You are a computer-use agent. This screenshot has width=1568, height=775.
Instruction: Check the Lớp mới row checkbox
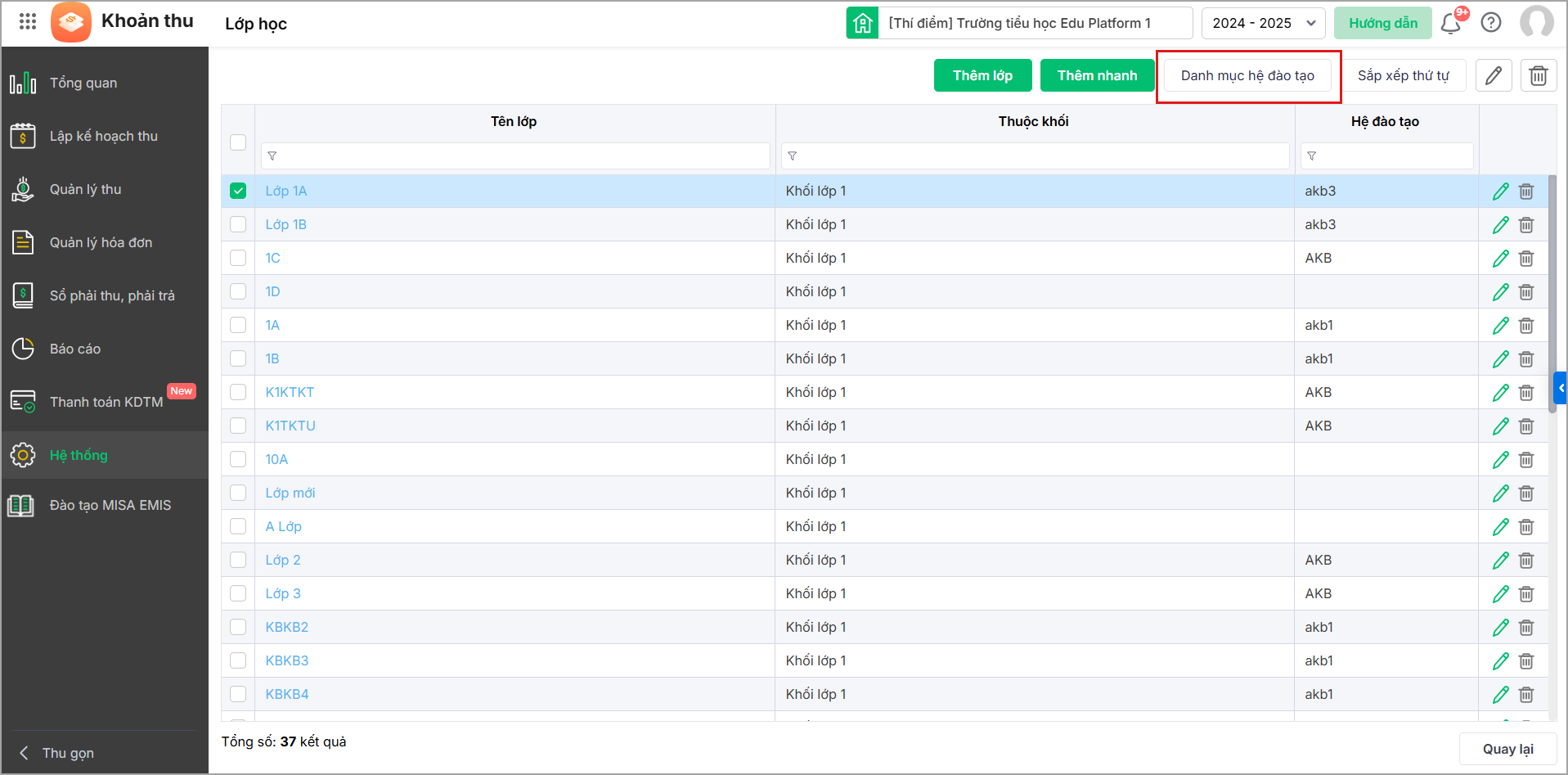click(x=238, y=493)
